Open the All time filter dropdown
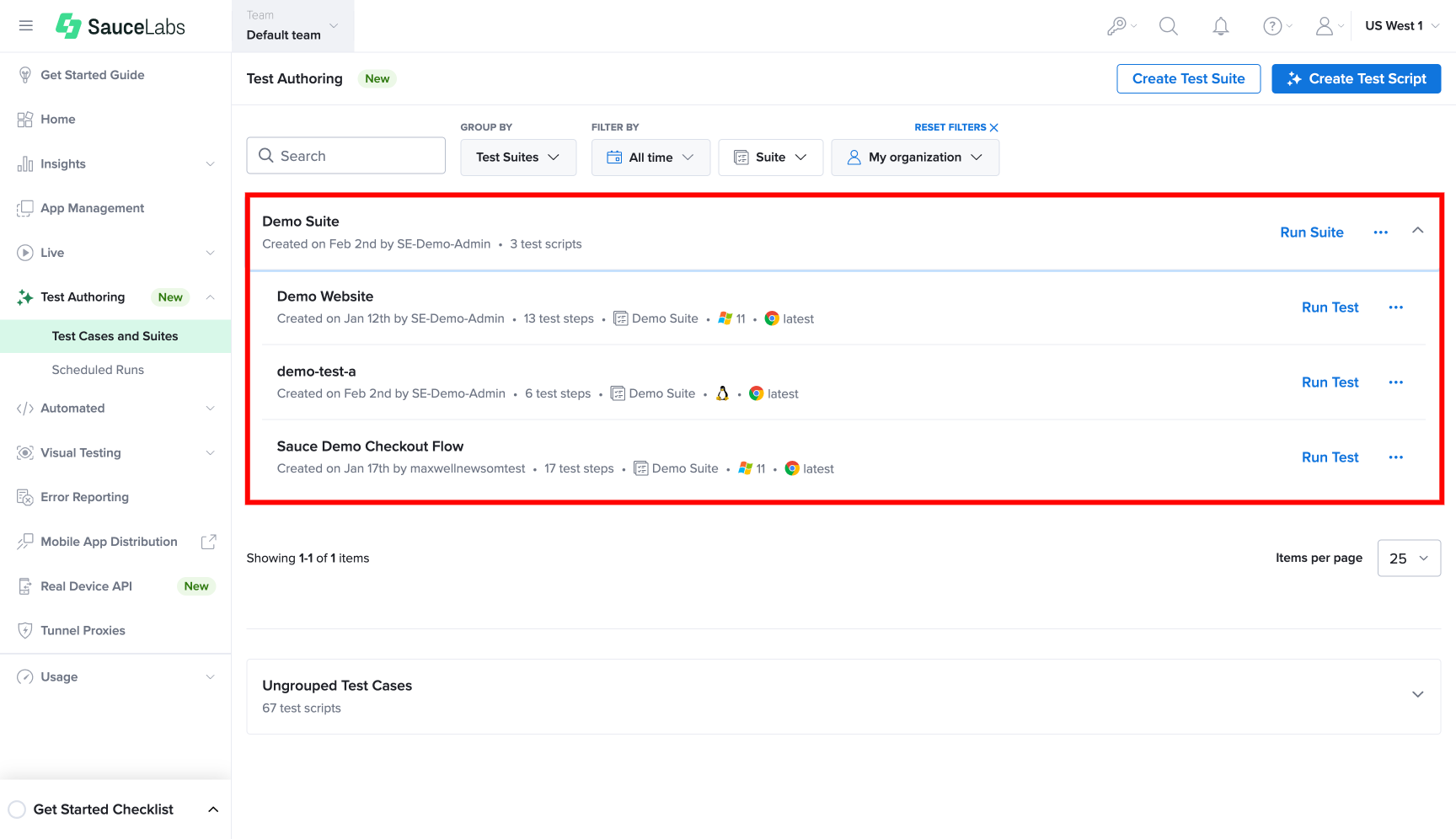 650,158
